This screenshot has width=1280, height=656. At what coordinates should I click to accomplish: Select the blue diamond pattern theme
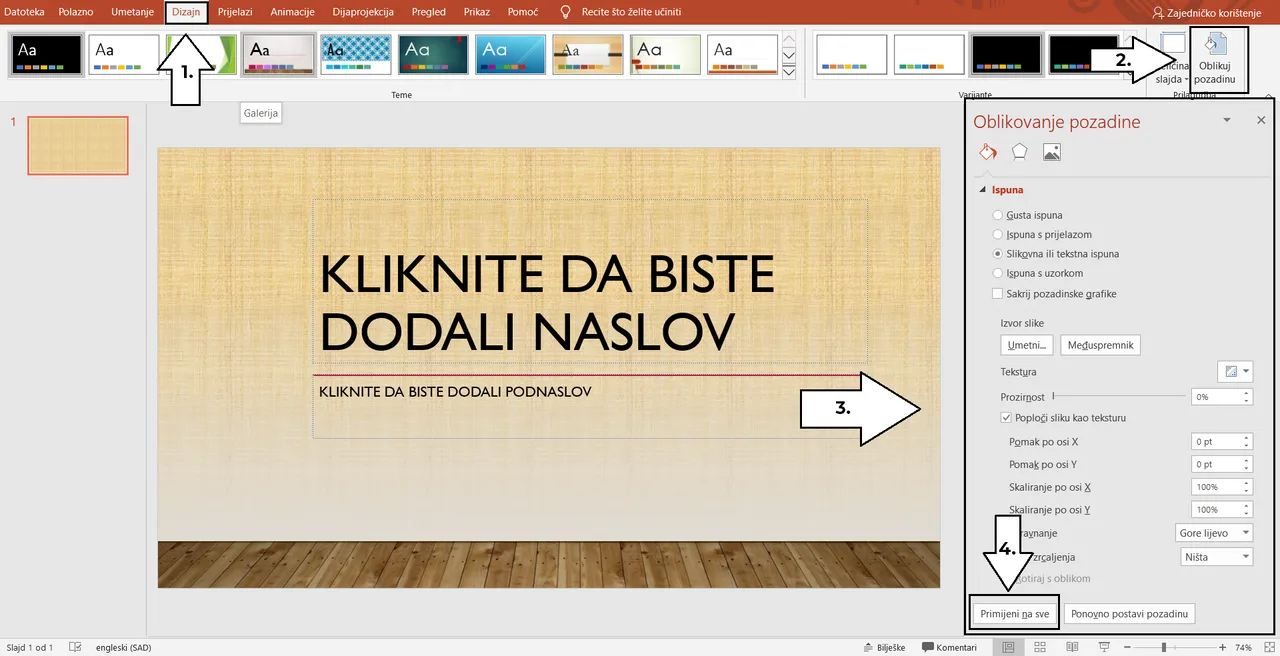pos(356,54)
